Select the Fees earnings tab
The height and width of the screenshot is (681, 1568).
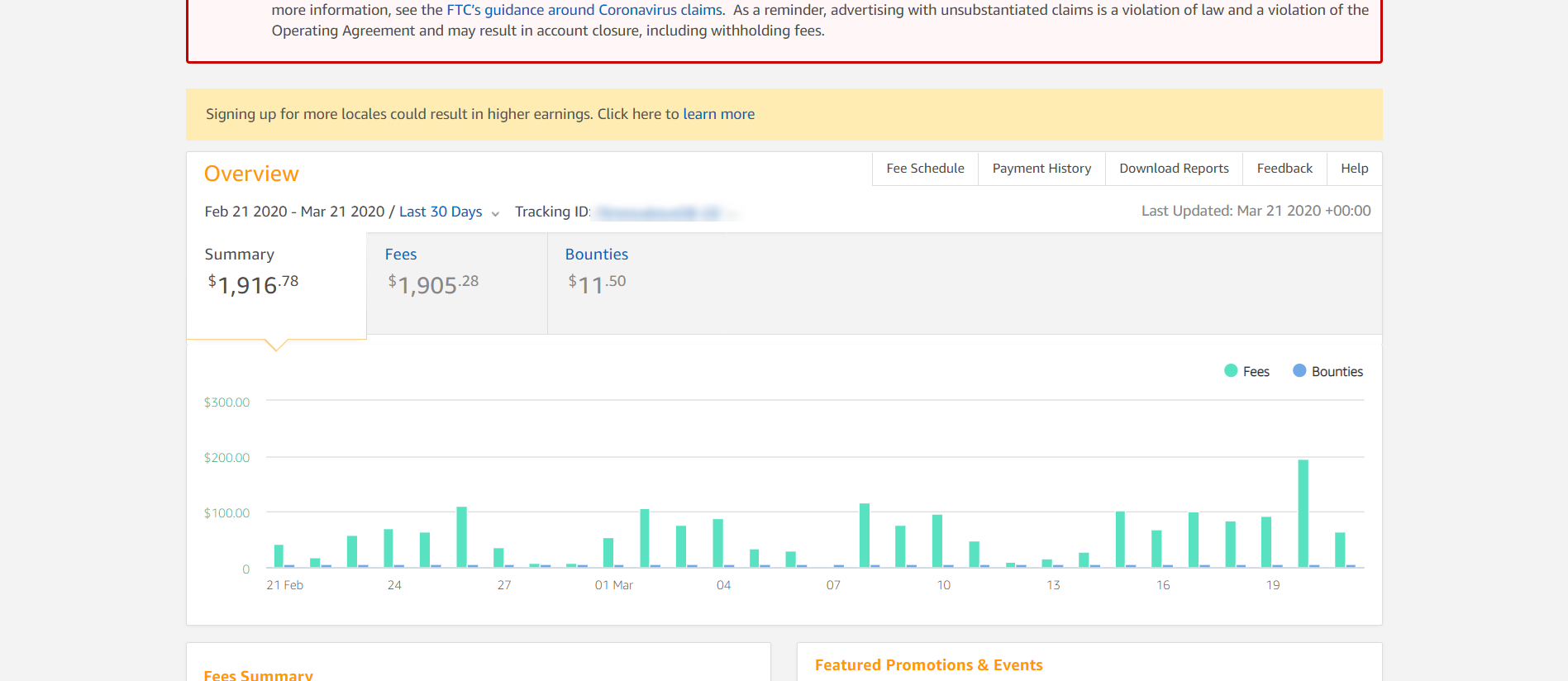[x=457, y=283]
